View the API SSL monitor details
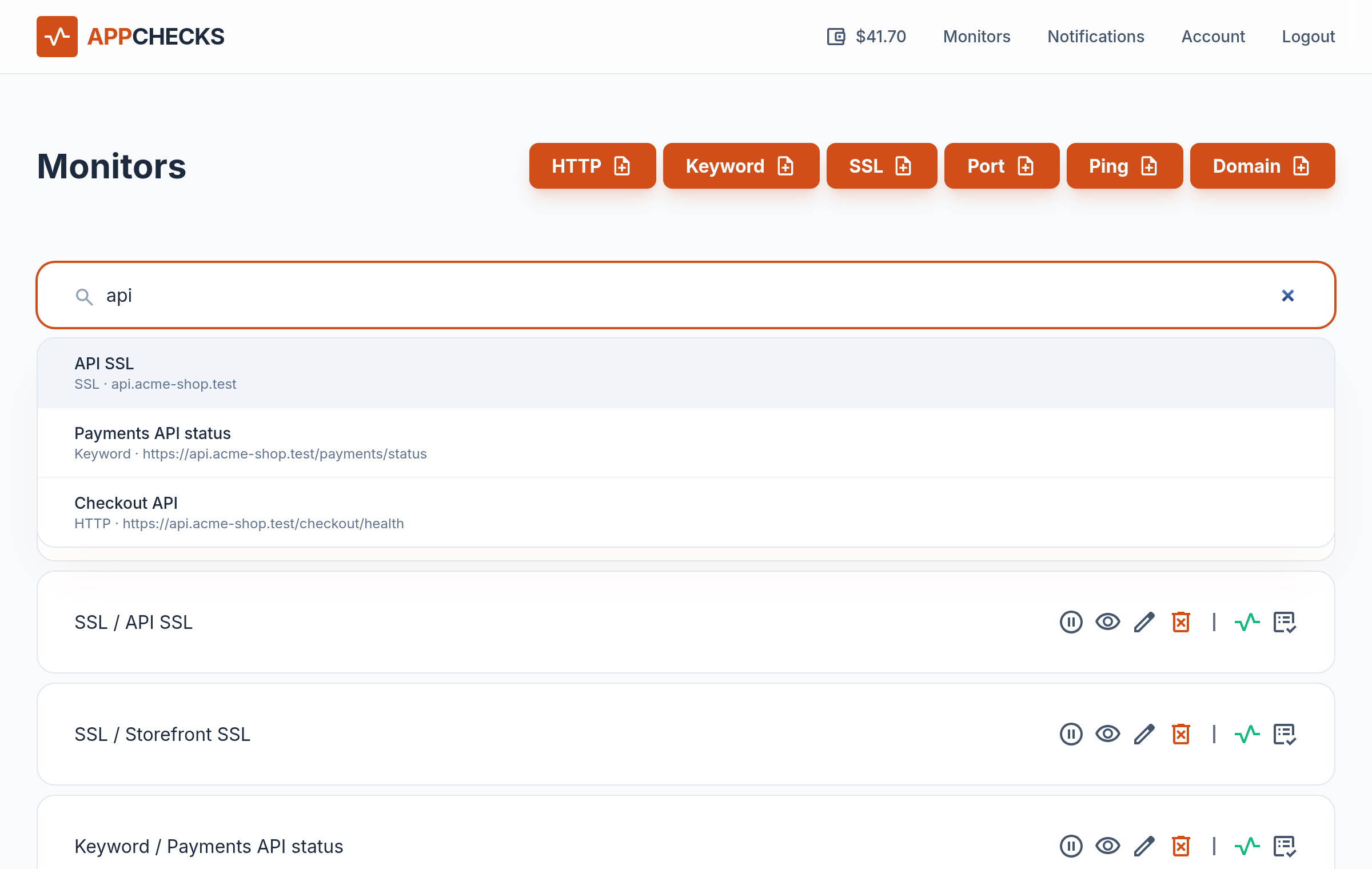This screenshot has height=869, width=1372. [x=1108, y=622]
